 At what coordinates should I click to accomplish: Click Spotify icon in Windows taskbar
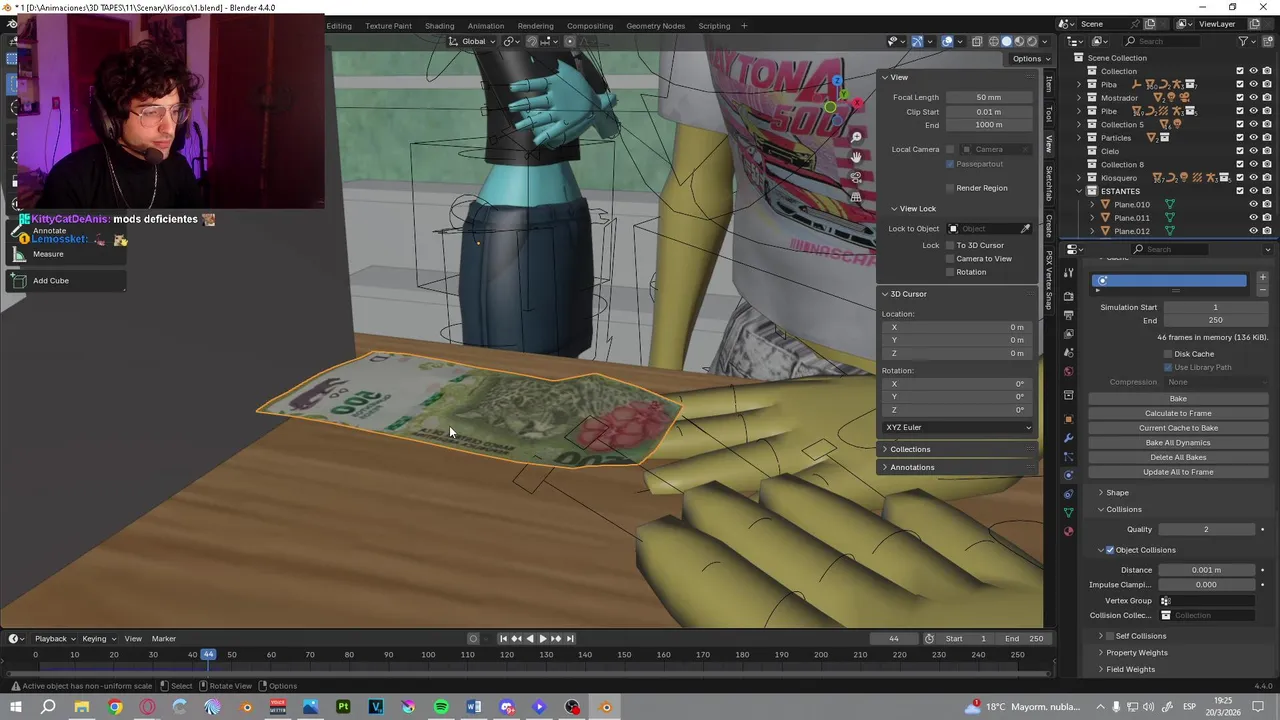click(441, 707)
